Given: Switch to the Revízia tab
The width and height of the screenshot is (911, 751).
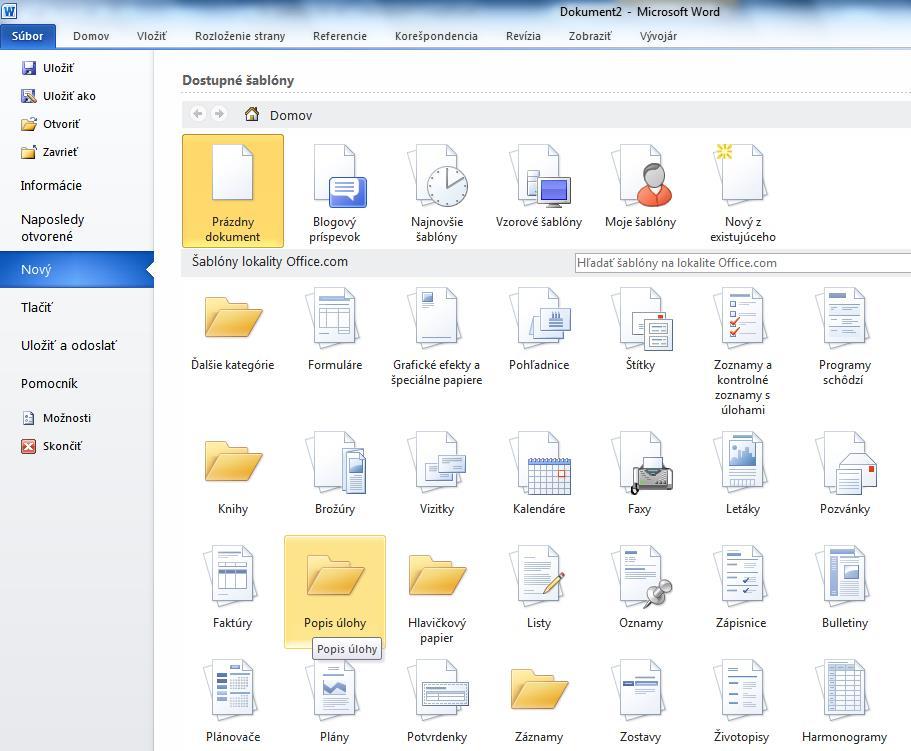Looking at the screenshot, I should click(523, 36).
